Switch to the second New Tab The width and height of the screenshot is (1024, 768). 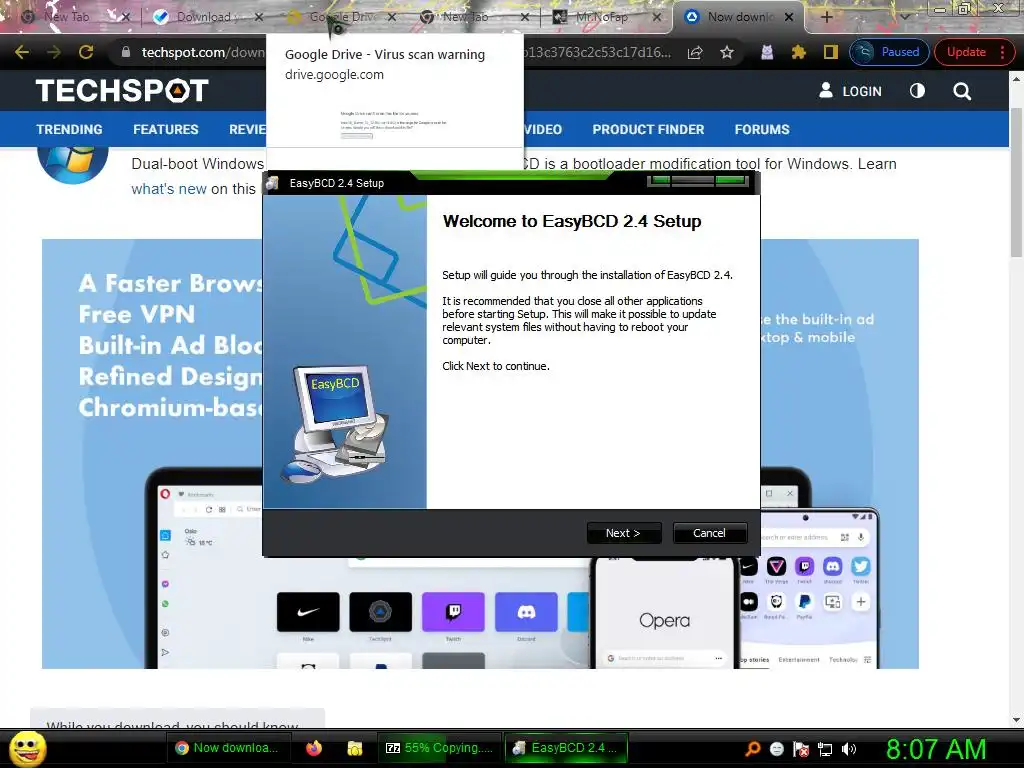click(465, 17)
